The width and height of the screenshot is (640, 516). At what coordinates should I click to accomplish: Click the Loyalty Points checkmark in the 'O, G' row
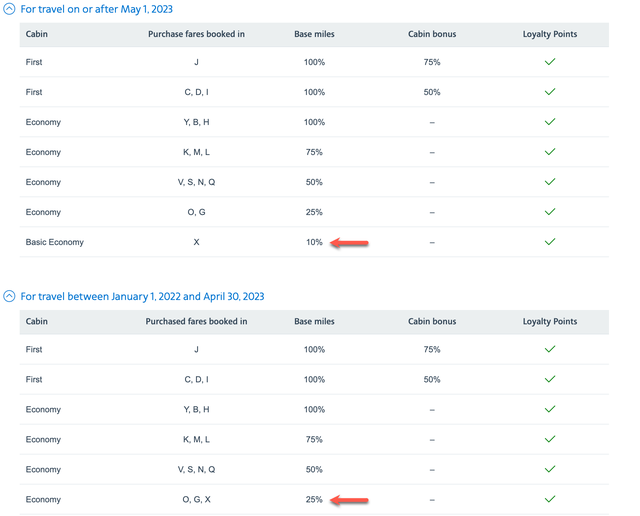click(x=550, y=211)
